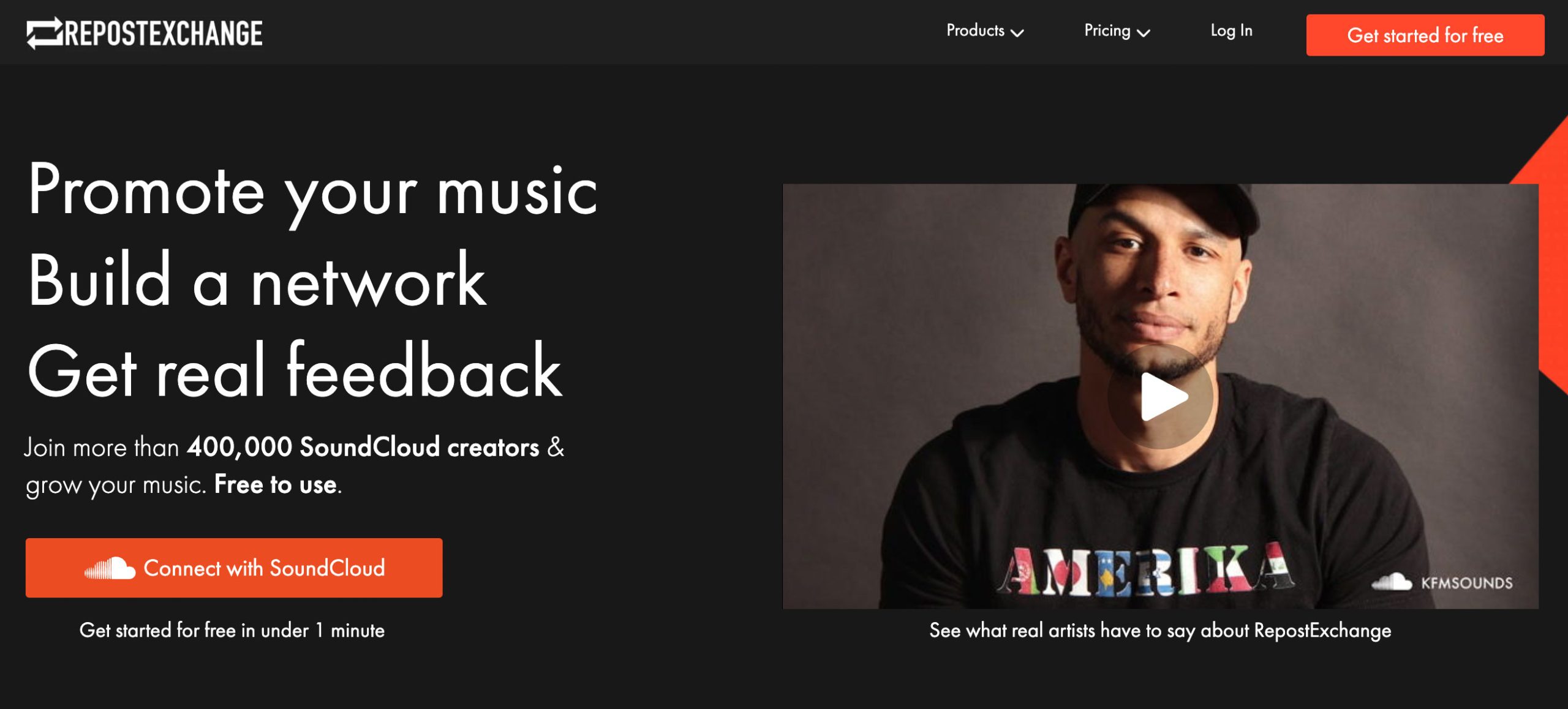
Task: Open the Products menu
Action: (985, 31)
